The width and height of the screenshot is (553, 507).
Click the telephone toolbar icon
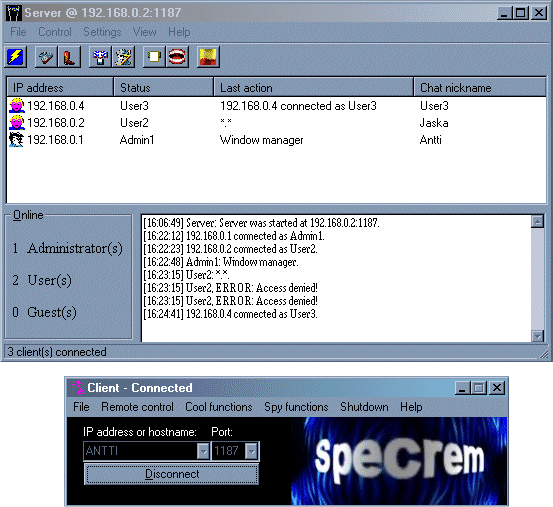coord(46,57)
